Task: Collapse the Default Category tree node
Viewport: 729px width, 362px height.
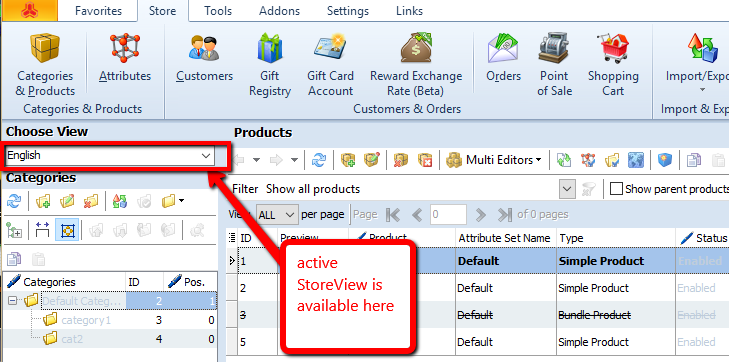Action: pyautogui.click(x=12, y=301)
